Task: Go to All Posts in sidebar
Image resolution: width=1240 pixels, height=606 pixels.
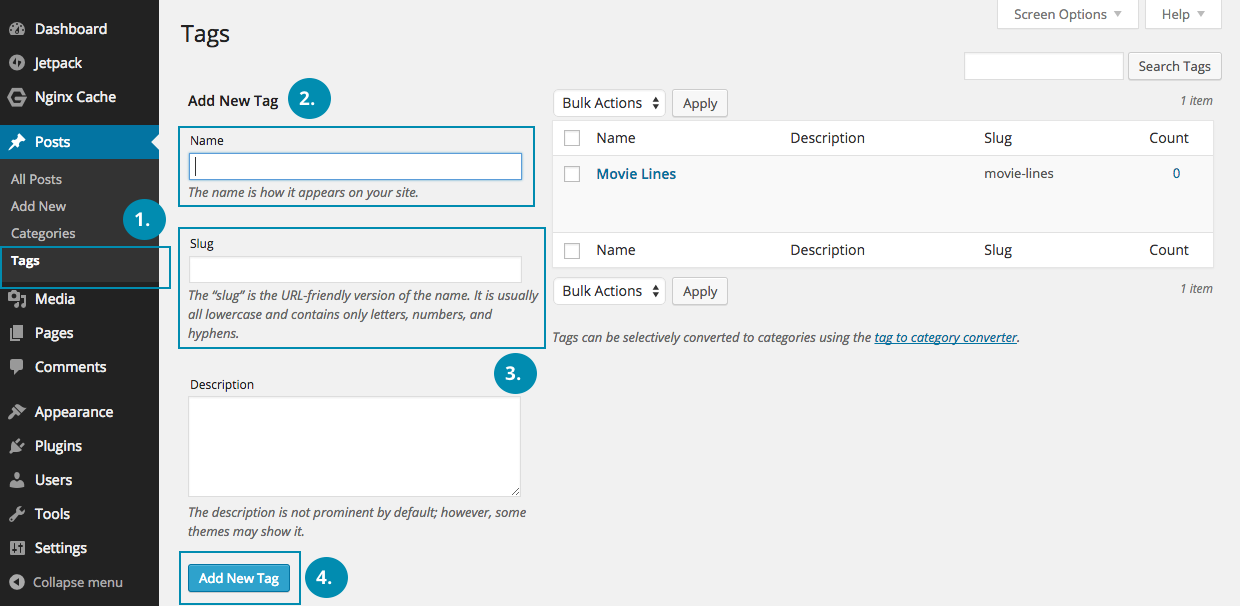Action: click(x=36, y=179)
